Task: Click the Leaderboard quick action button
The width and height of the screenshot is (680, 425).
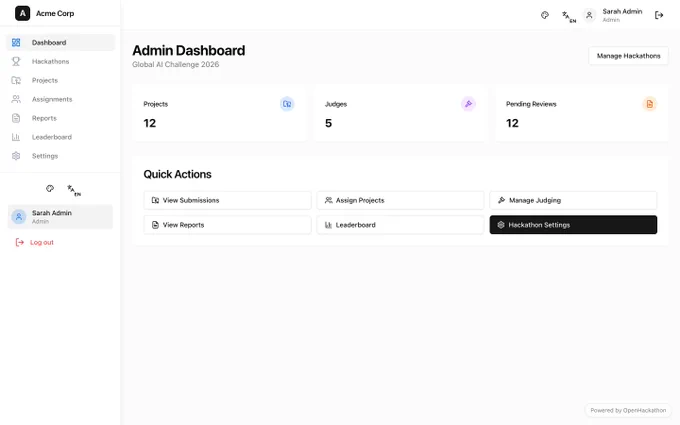Action: click(400, 225)
